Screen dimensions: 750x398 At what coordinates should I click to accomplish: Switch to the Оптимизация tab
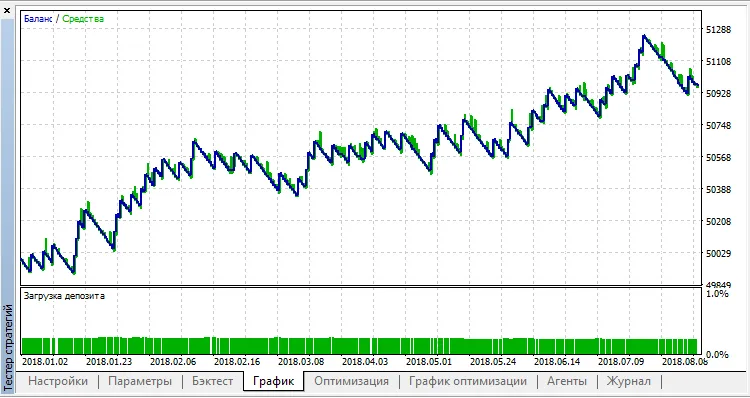pyautogui.click(x=352, y=381)
